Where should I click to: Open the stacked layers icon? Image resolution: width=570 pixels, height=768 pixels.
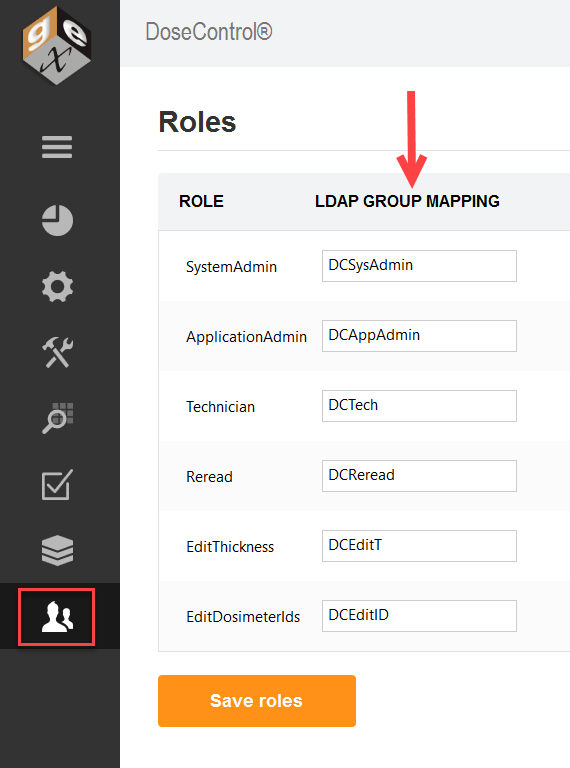(57, 550)
